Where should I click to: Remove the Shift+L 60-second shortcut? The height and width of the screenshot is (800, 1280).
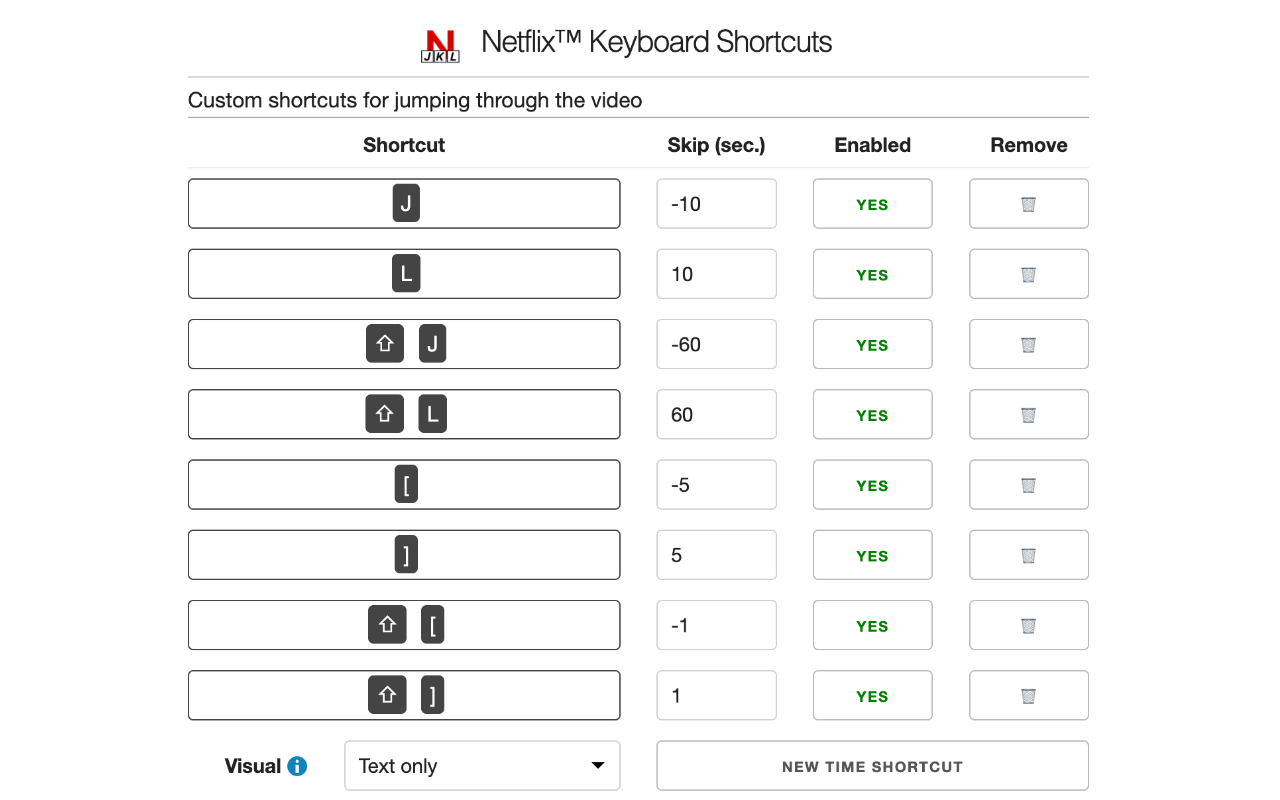pos(1028,414)
